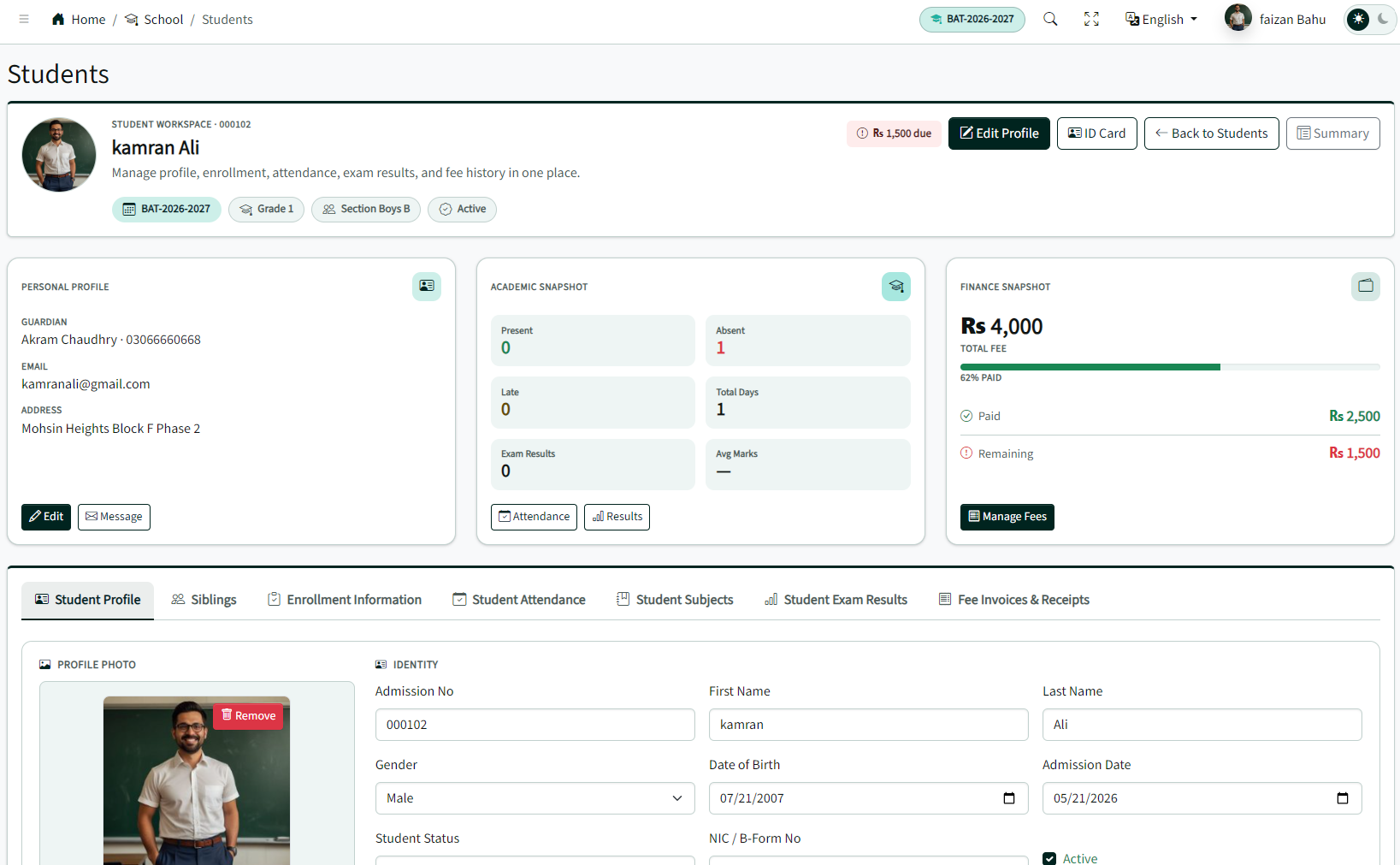Screen dimensions: 1400x865
Task: Click the Rs 1,500 due badge
Action: point(894,133)
